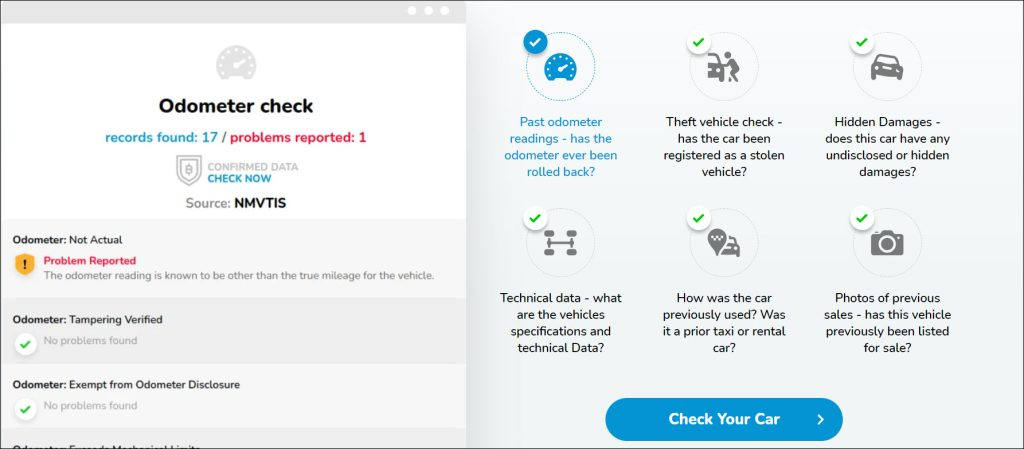Click the theft vehicle check icon
Screen dimensions: 1024x449
723,67
